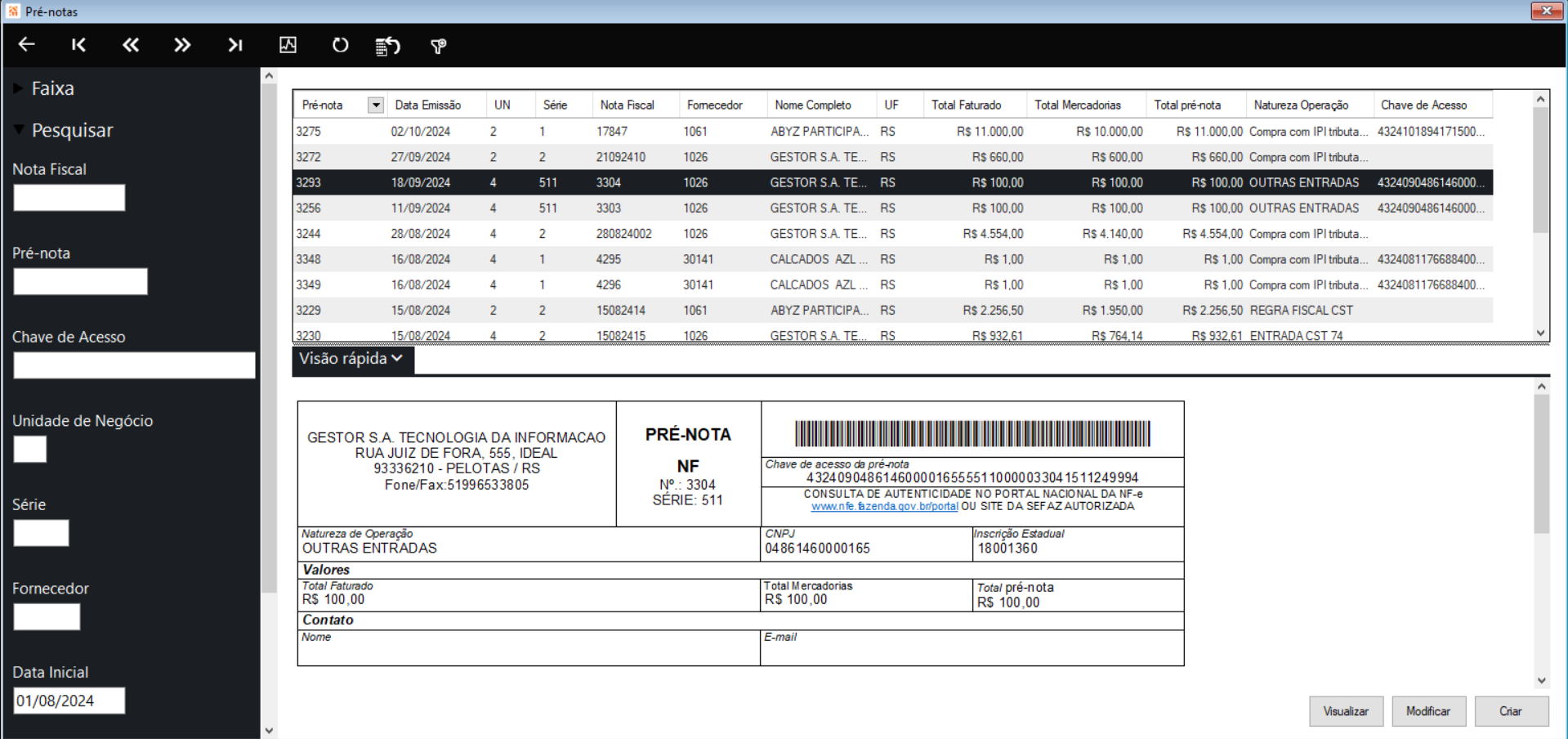Click the preview pane scrollbar down arrow
The width and height of the screenshot is (1568, 739).
coord(1542,680)
